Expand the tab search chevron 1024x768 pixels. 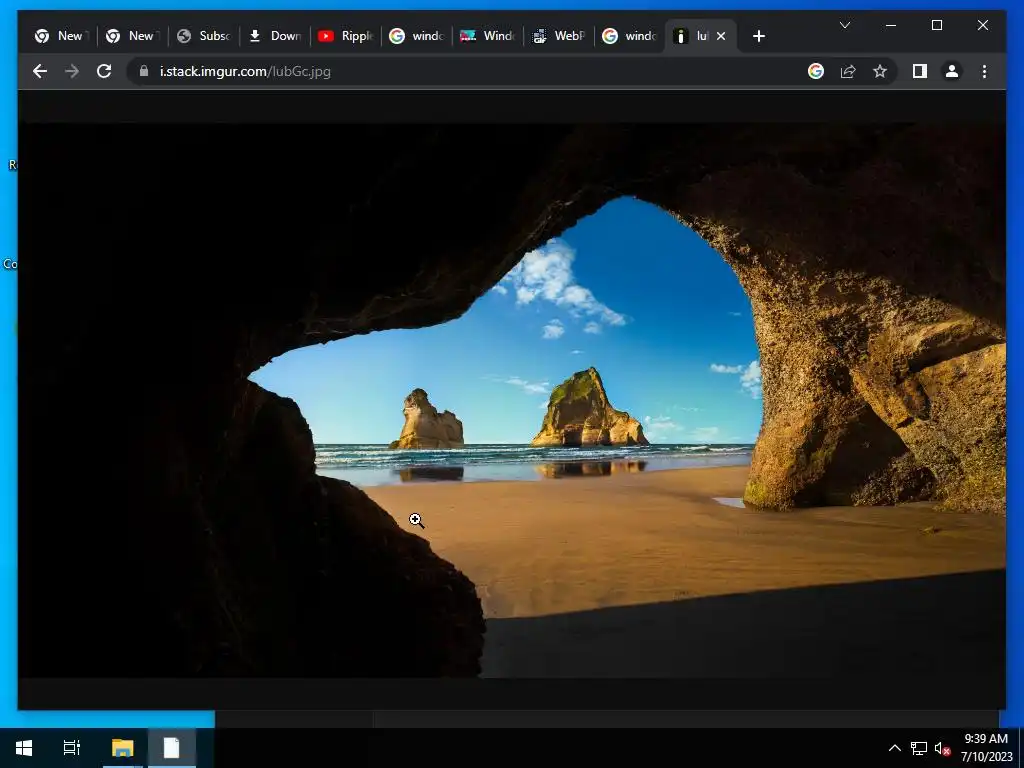pyautogui.click(x=845, y=25)
